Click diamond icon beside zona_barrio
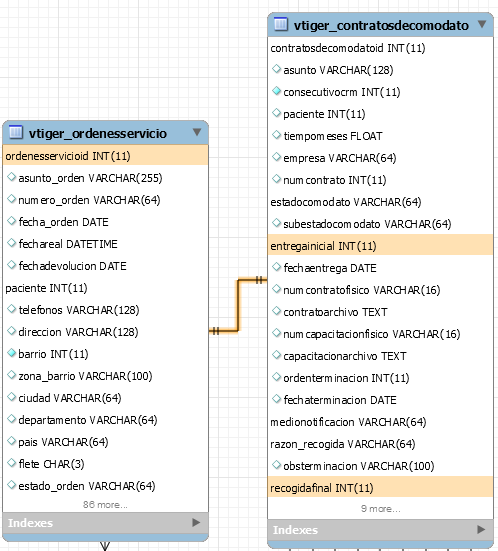 (x=12, y=375)
